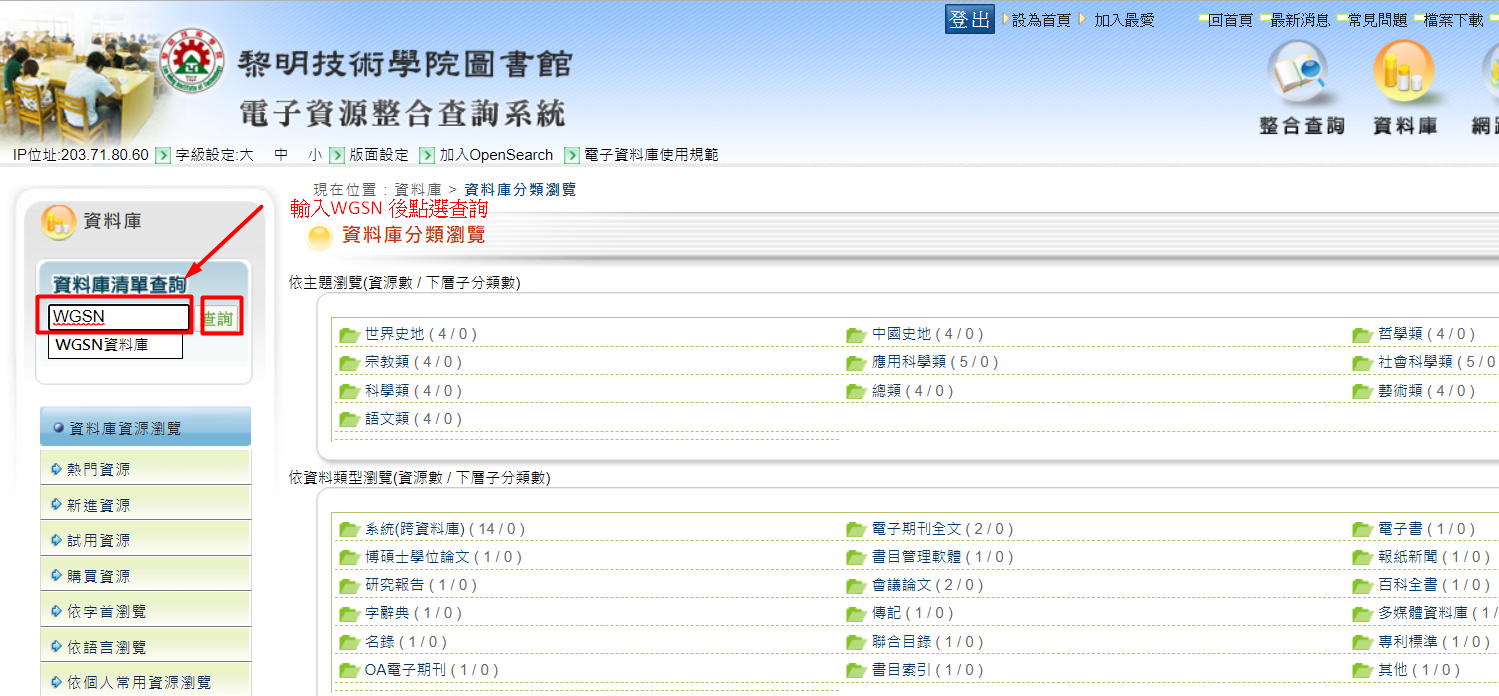Screen dimensions: 1499x696
Task: Click folder icon beside 字辭典
Action: (x=349, y=614)
